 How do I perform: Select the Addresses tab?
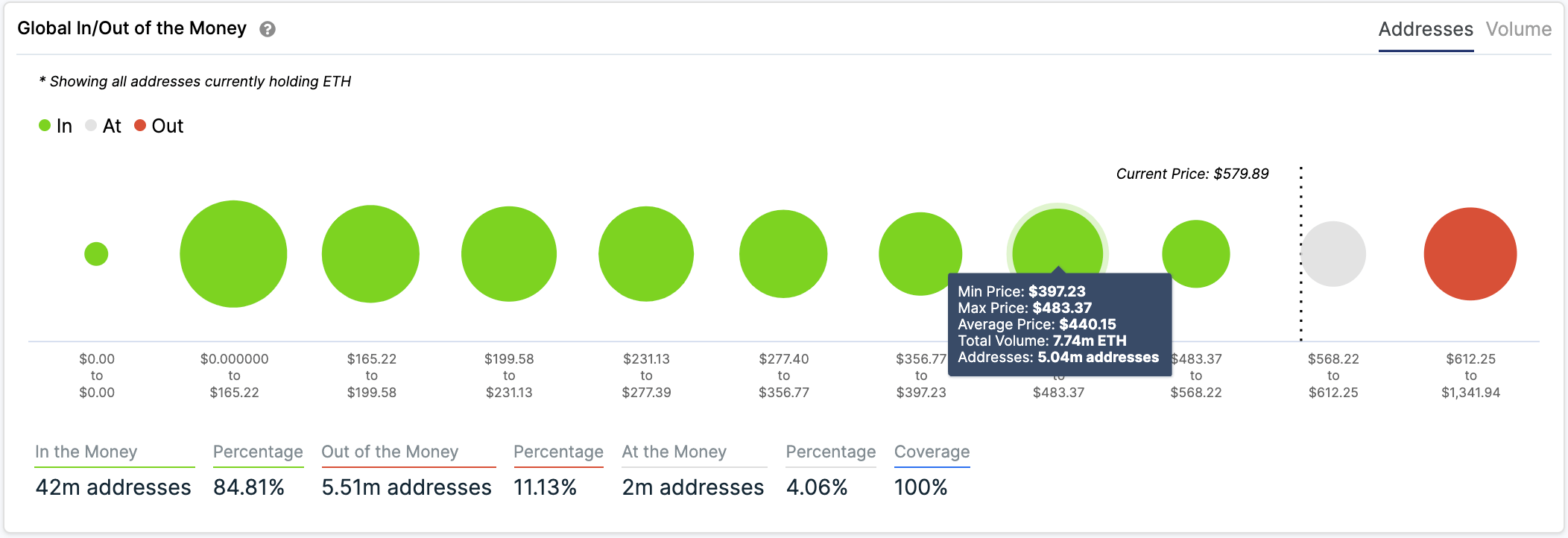[1426, 29]
